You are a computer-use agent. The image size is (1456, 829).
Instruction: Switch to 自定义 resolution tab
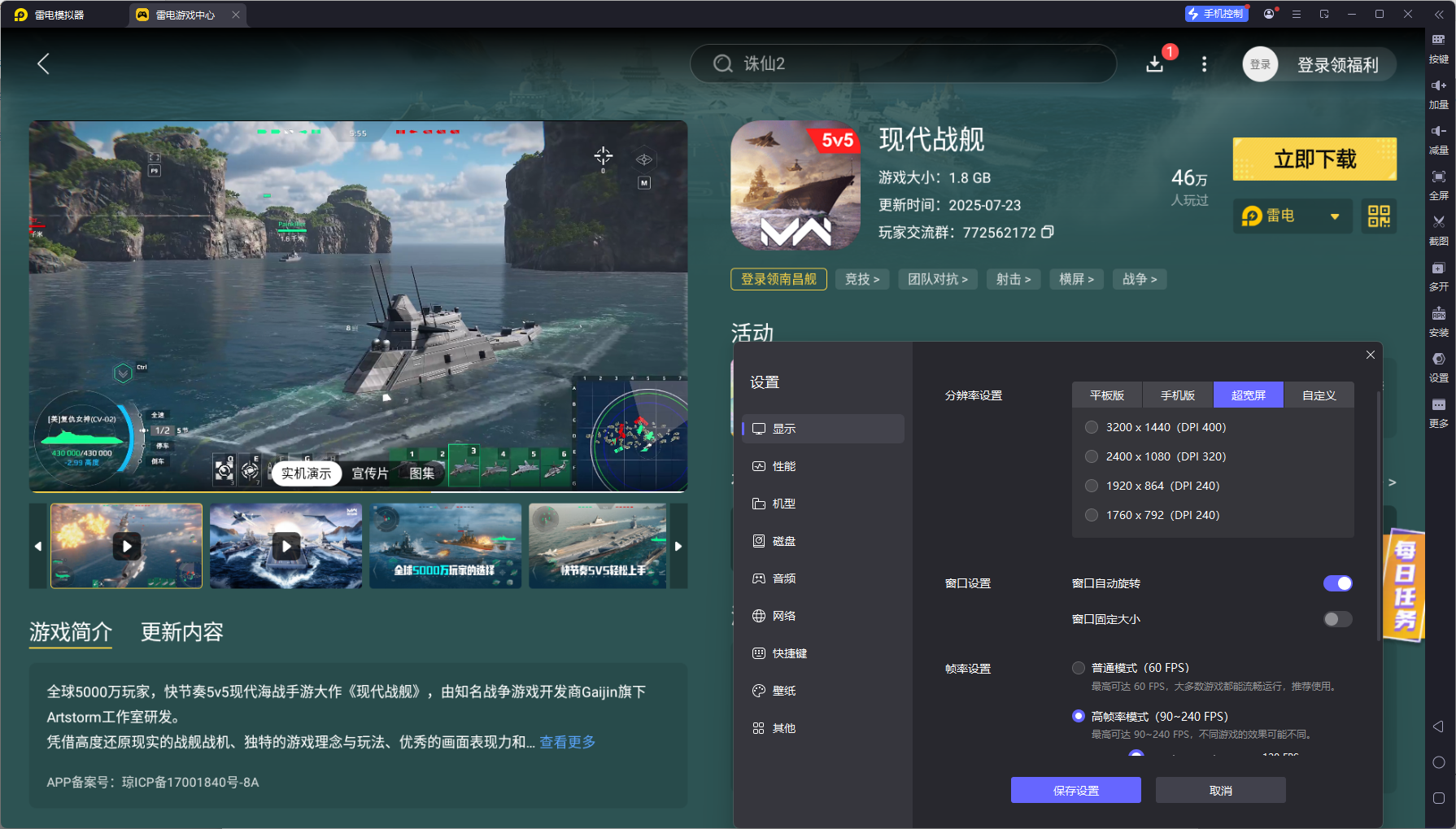(x=1319, y=395)
